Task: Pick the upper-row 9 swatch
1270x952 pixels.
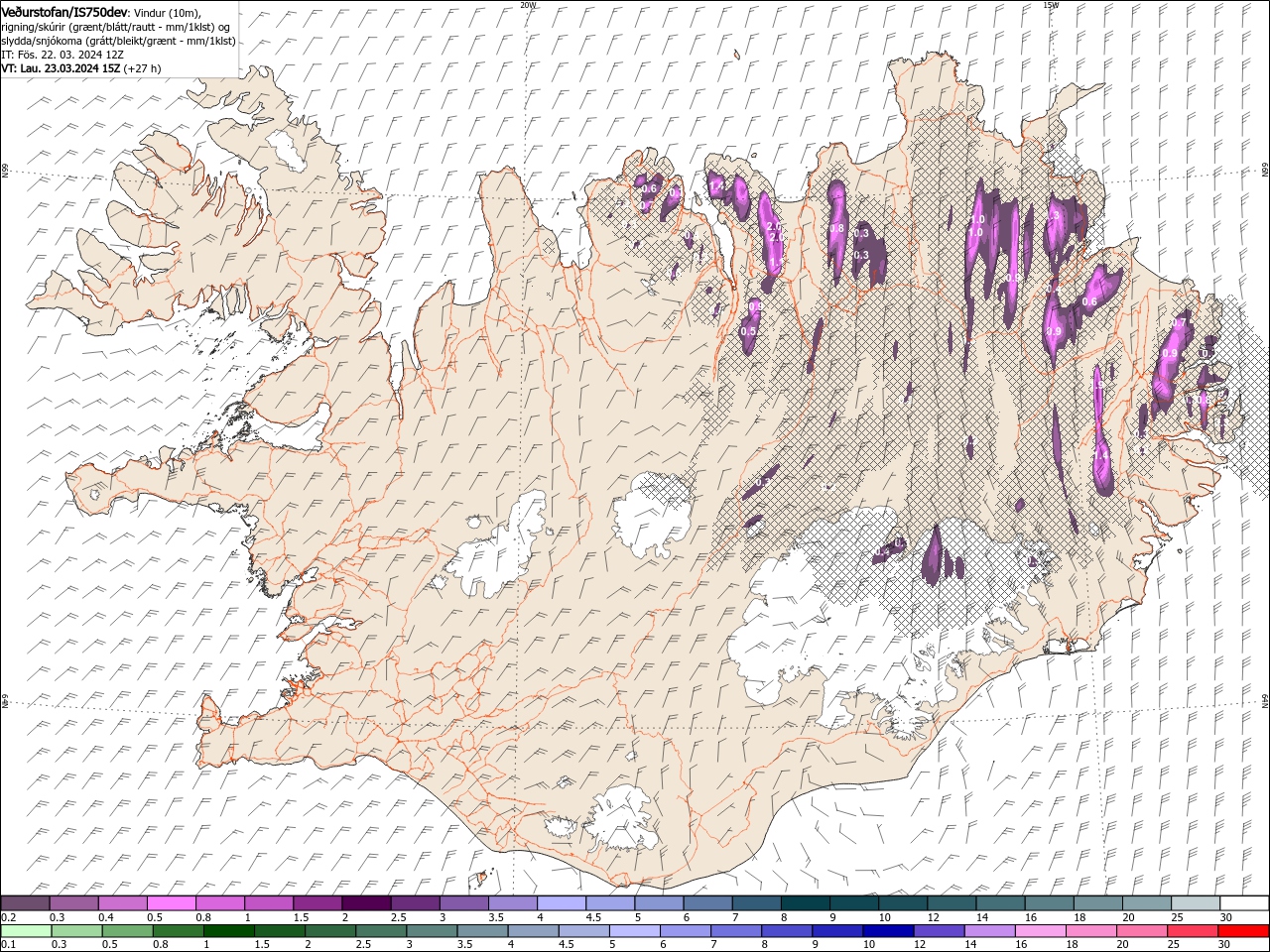Action: (853, 903)
